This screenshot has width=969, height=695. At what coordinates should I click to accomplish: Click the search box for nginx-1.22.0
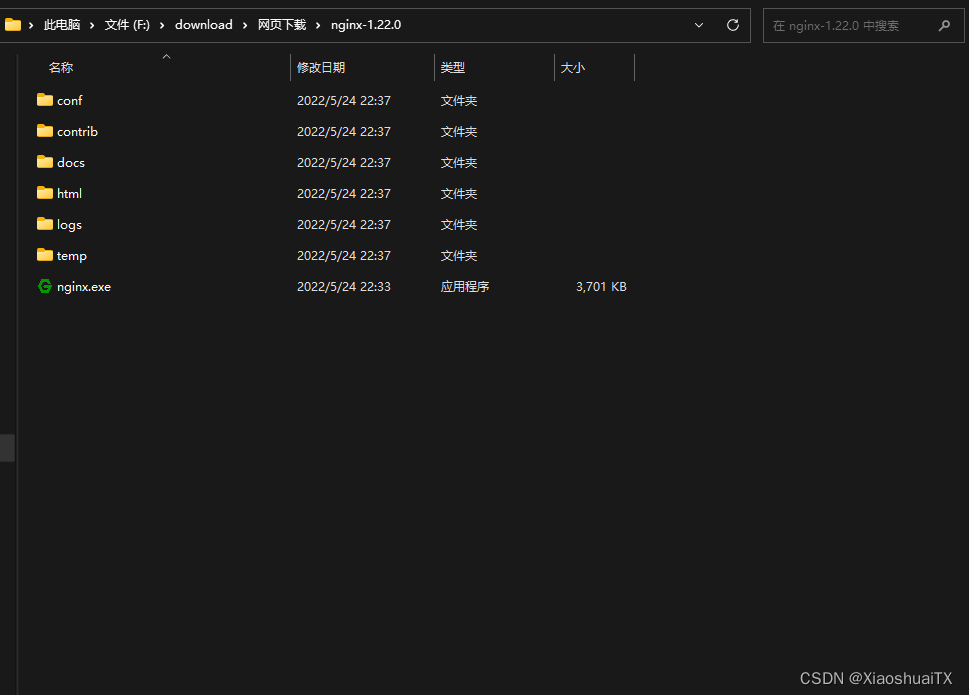click(863, 25)
